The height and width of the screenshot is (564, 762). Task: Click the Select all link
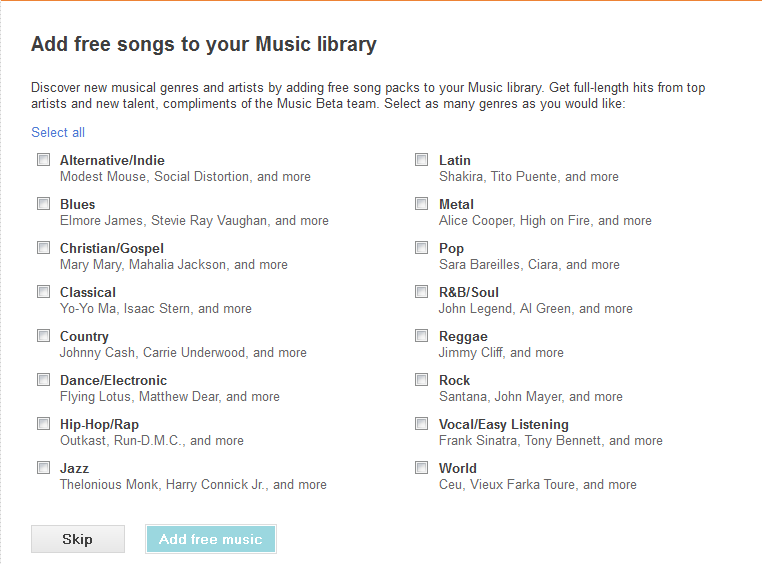point(58,132)
